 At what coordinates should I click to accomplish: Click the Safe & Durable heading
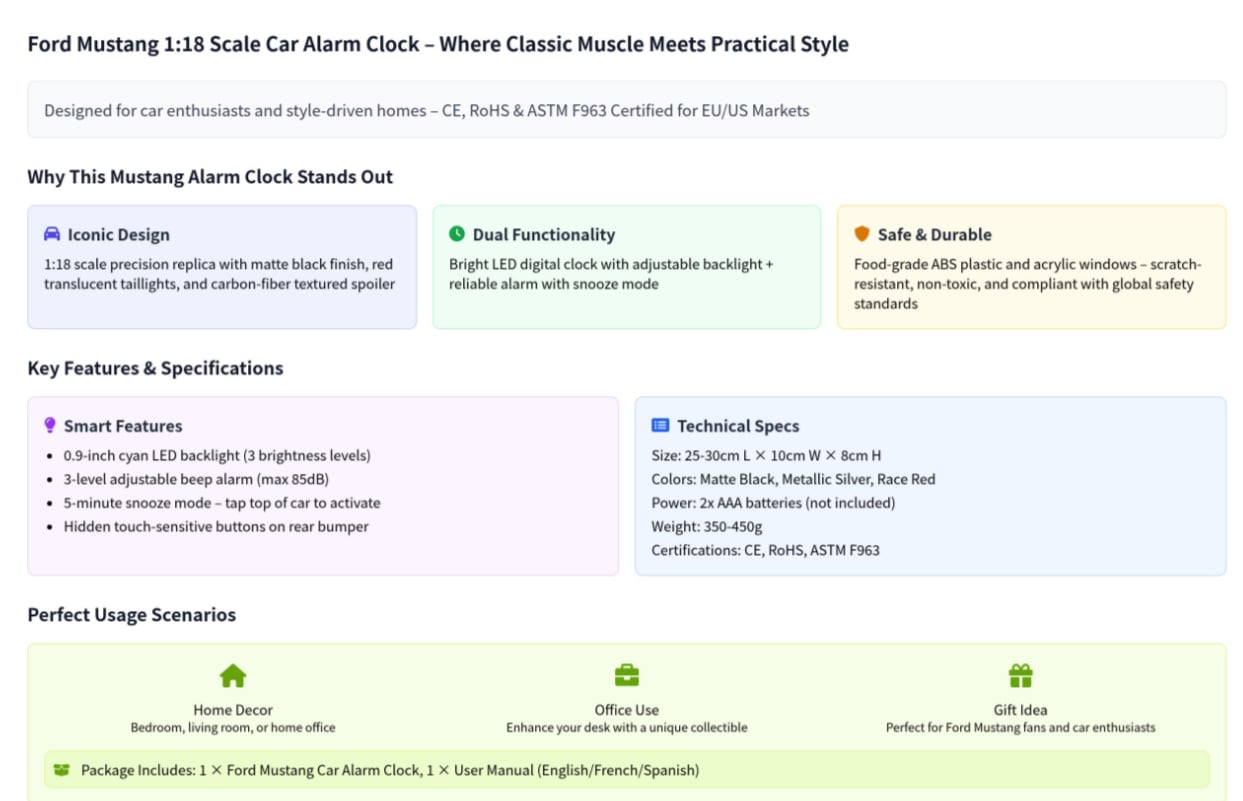[x=934, y=235]
